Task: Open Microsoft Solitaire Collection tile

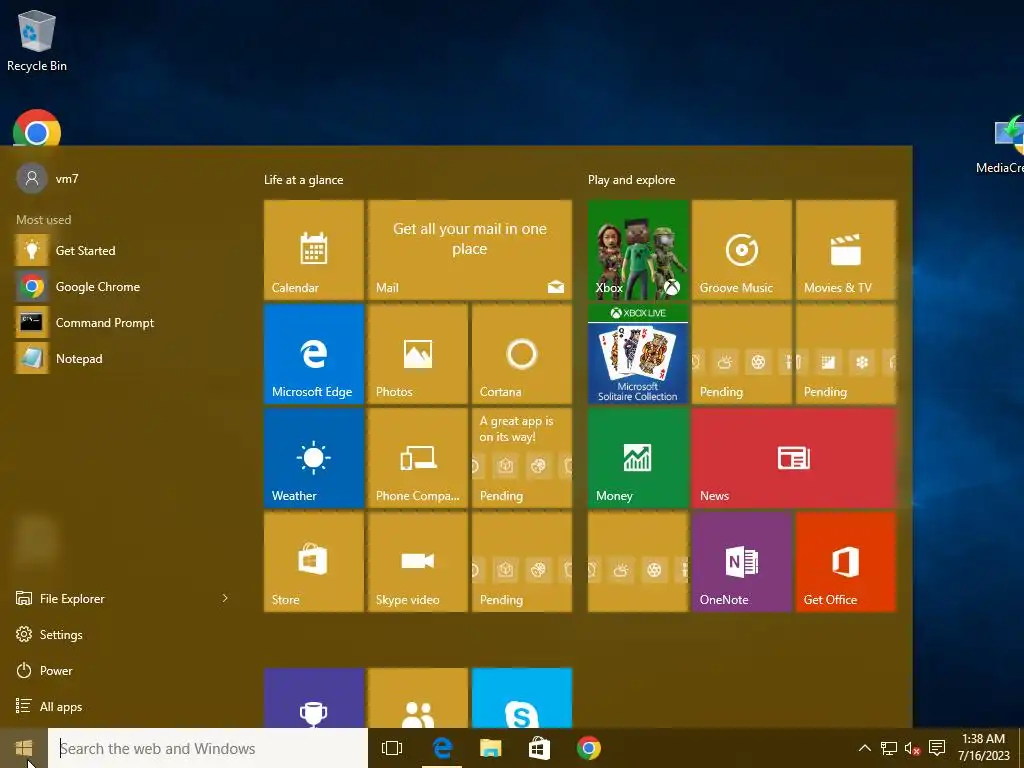Action: coord(637,353)
